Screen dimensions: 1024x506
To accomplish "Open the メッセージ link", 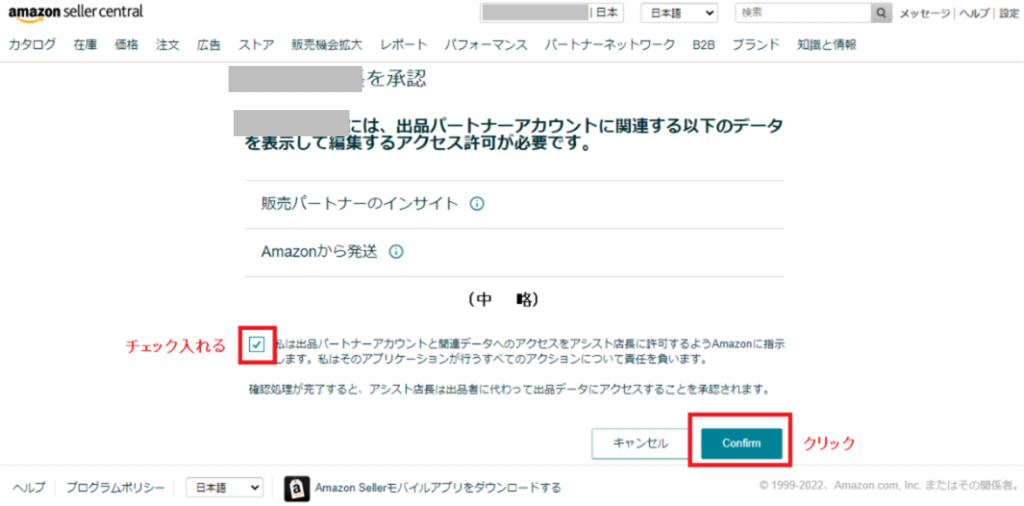I will [x=924, y=14].
